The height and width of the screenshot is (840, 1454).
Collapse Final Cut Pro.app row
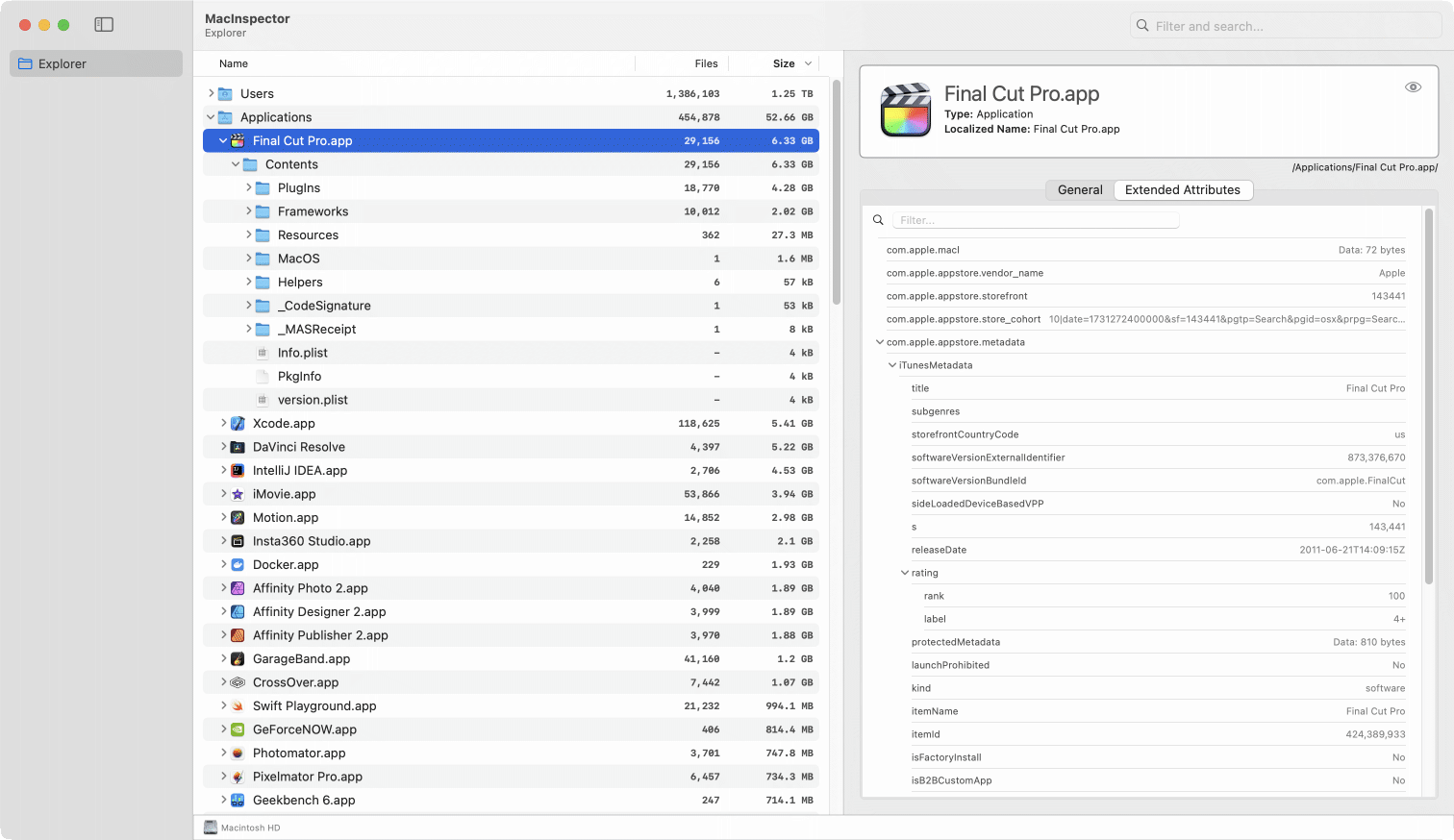pyautogui.click(x=223, y=140)
